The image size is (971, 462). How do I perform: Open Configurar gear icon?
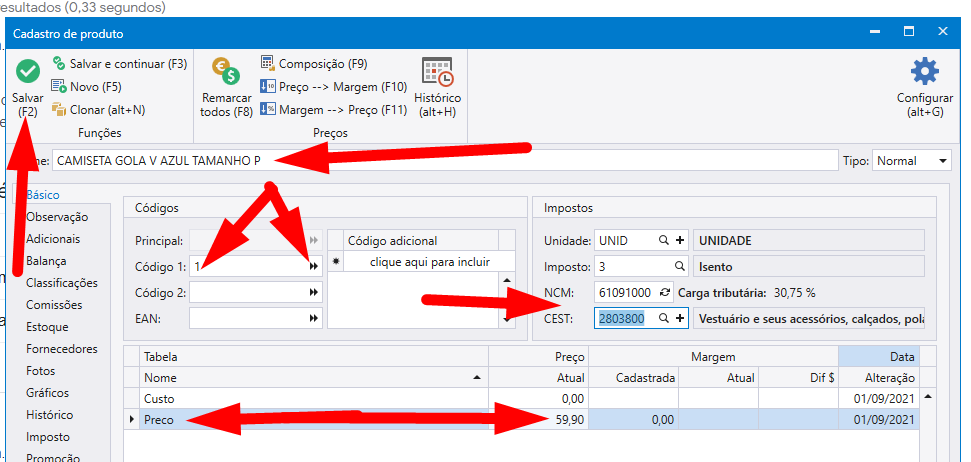coord(924,73)
